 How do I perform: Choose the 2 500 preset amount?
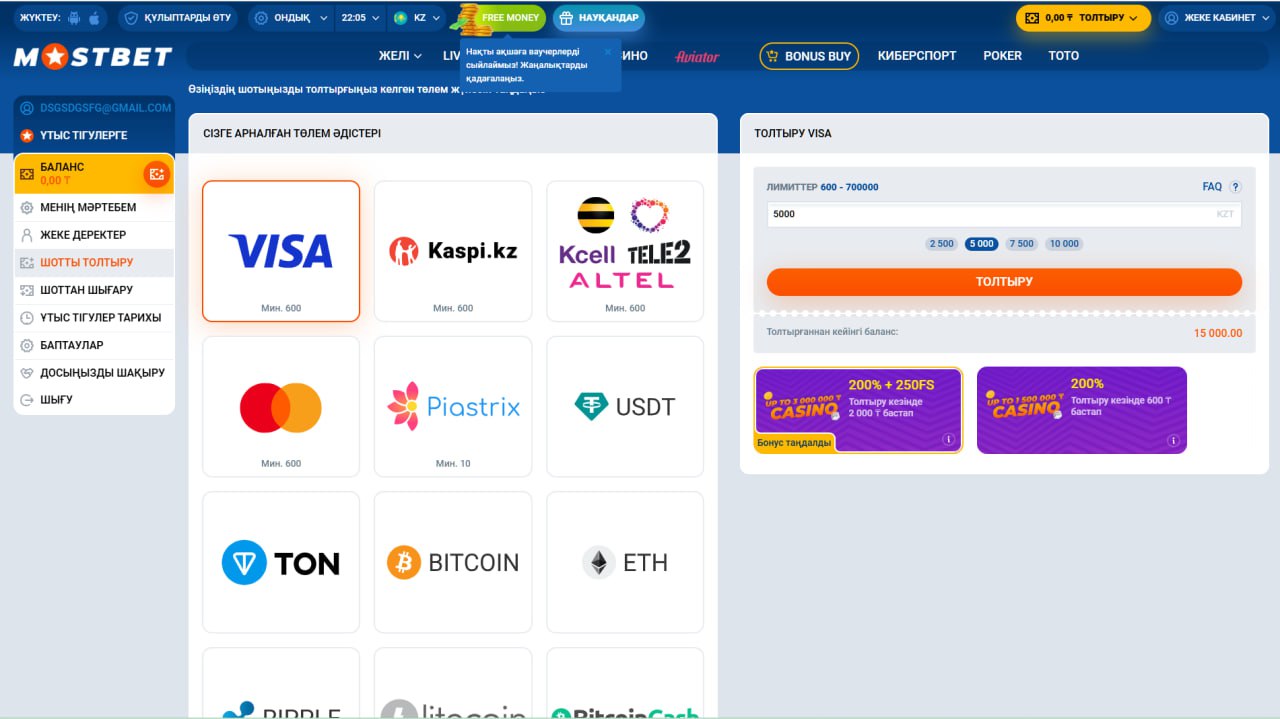pos(941,244)
